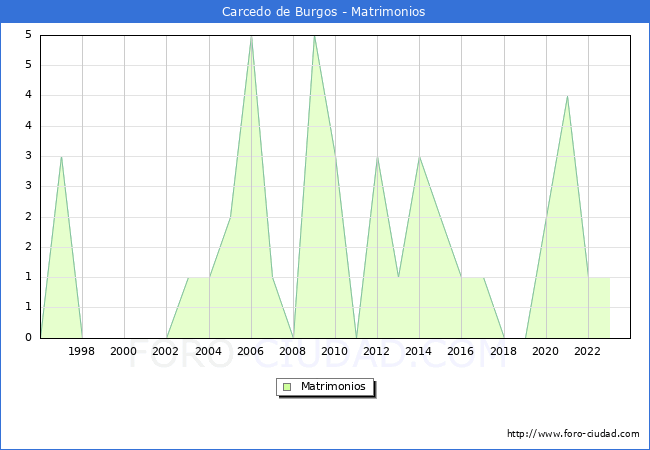This screenshot has width=650, height=450.
Task: Click the x-axis label 2000
Action: click(x=124, y=351)
